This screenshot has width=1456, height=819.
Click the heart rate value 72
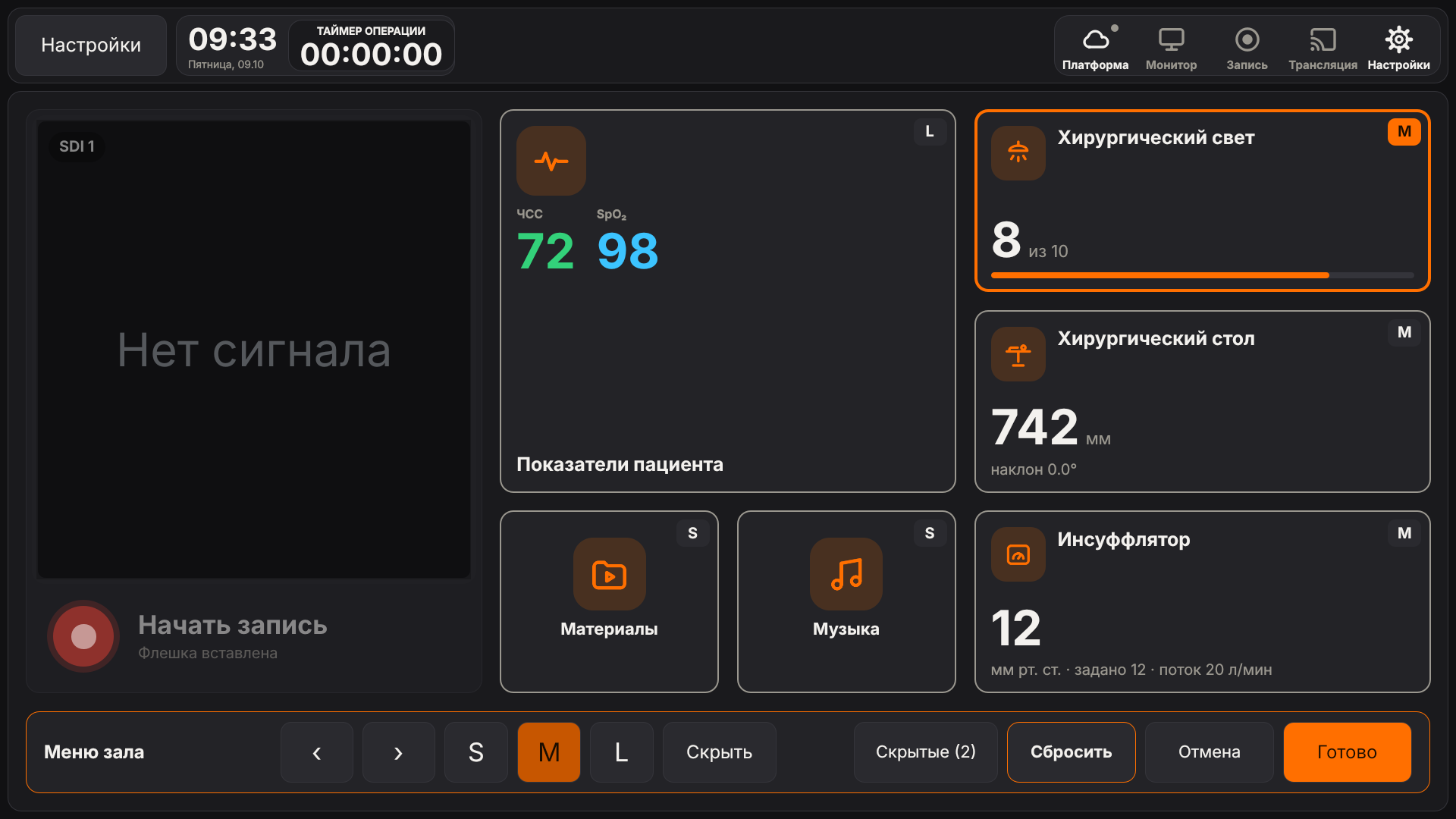tap(545, 251)
